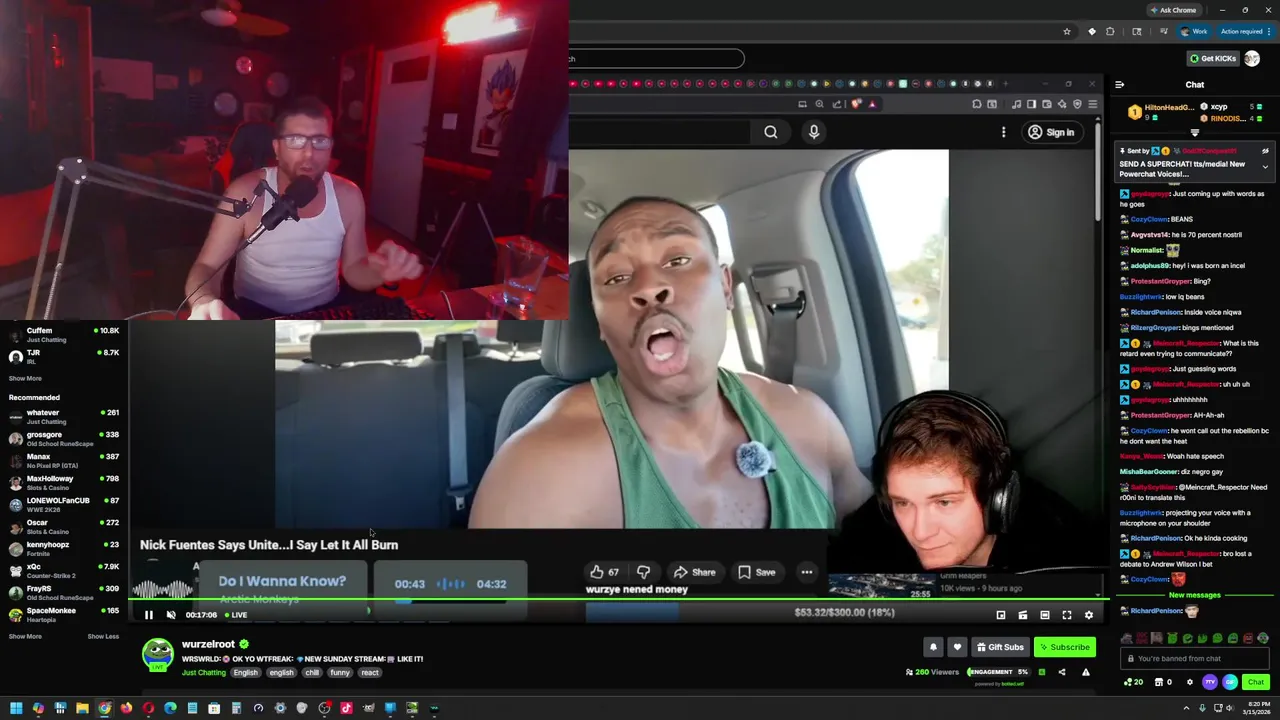Viewport: 1280px width, 720px height.
Task: Open YouTube settings three-dot menu
Action: [x=1003, y=132]
